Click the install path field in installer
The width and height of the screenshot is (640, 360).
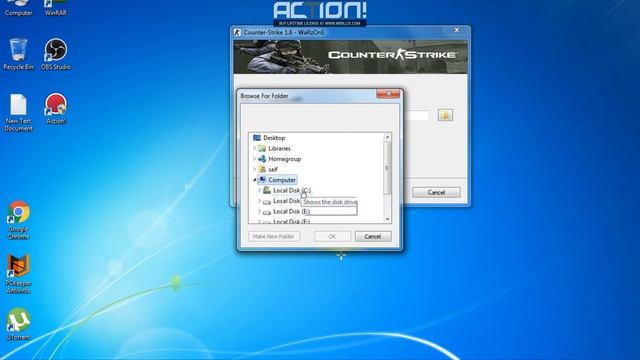[x=416, y=115]
